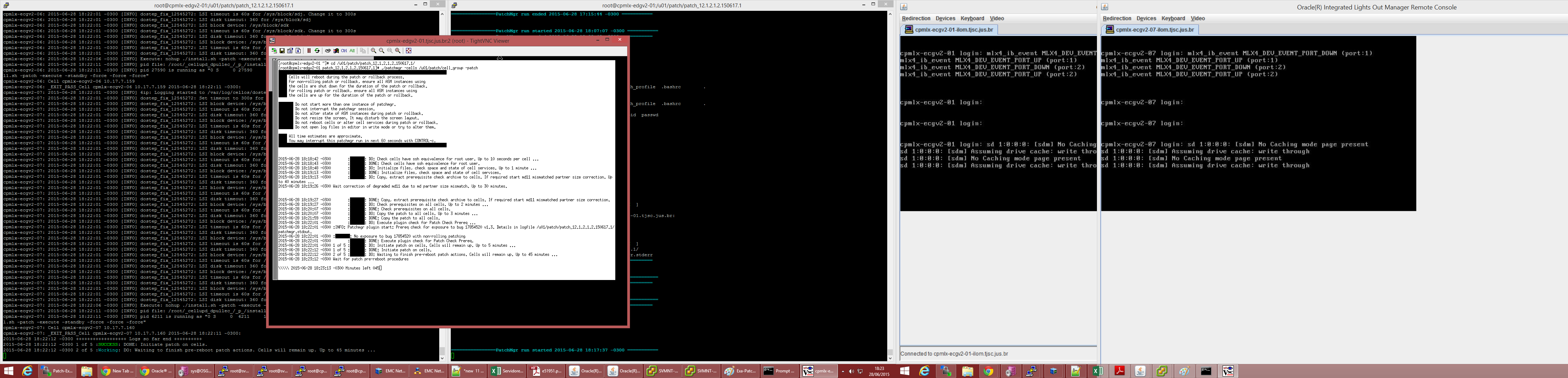Switch to cpmlx-e... VNC taskbar item
Viewport: 1568px width, 378px height.
coord(819,371)
